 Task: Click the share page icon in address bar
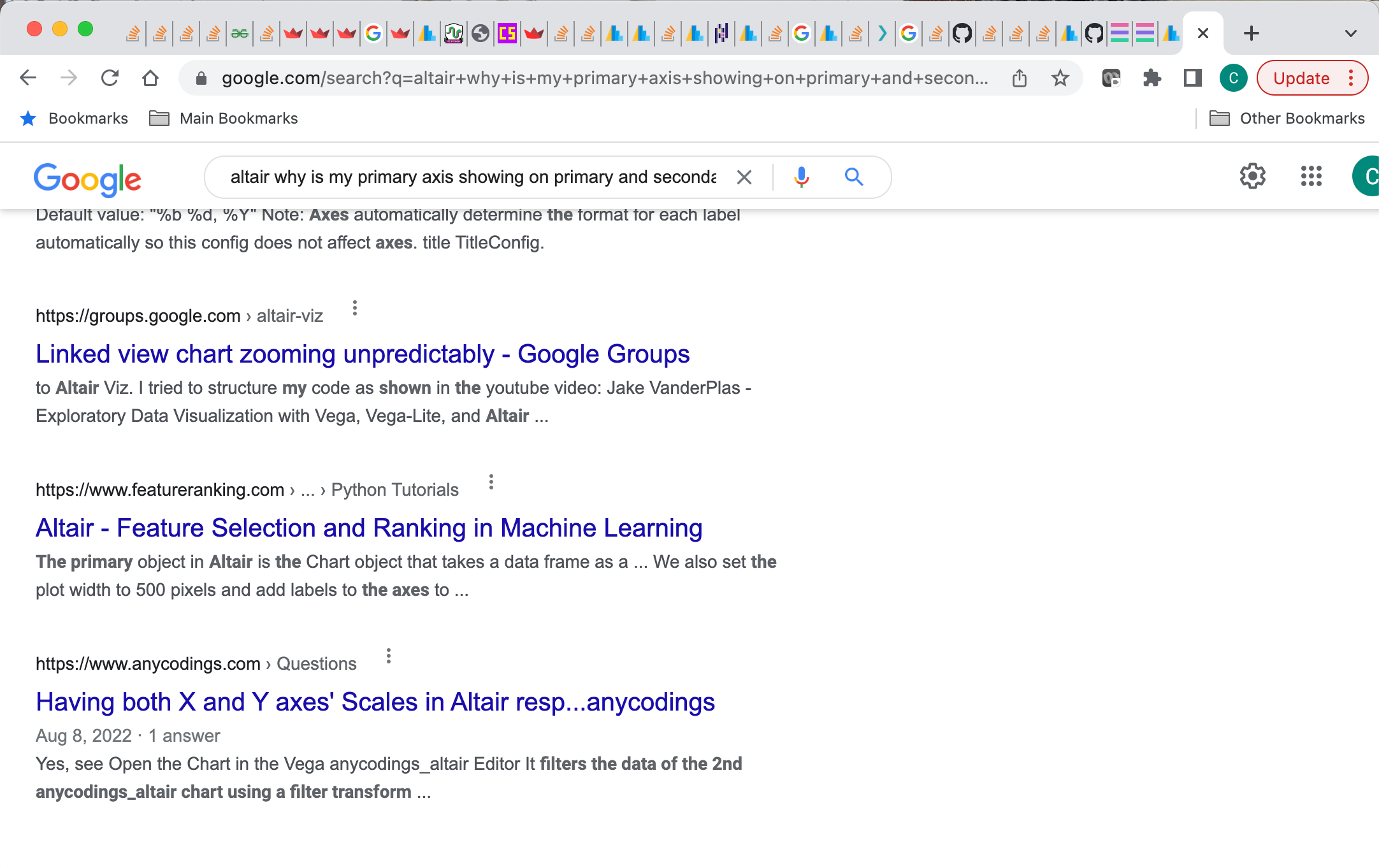click(1020, 78)
